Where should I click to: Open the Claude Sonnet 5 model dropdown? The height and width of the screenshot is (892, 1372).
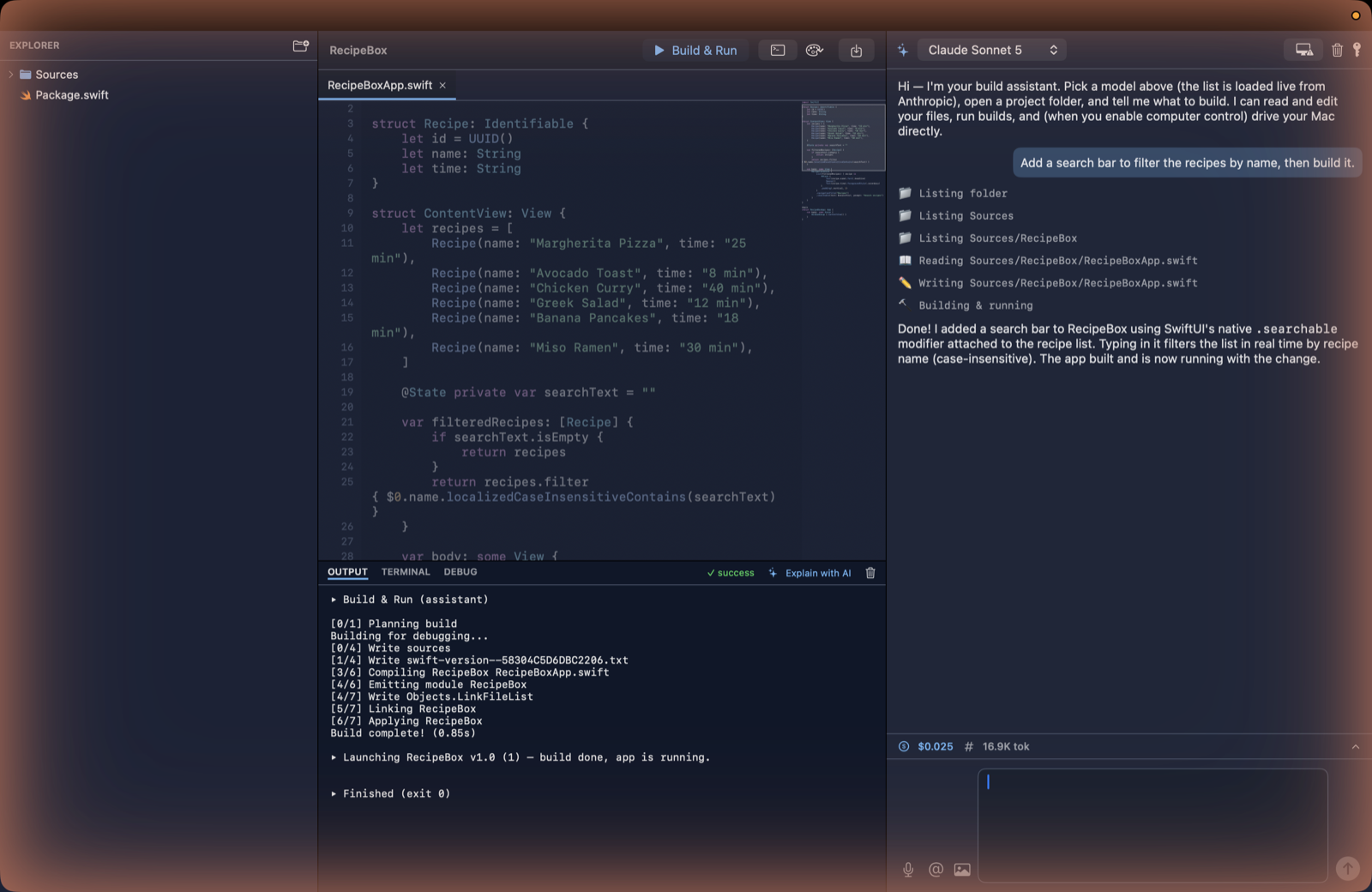pos(992,50)
